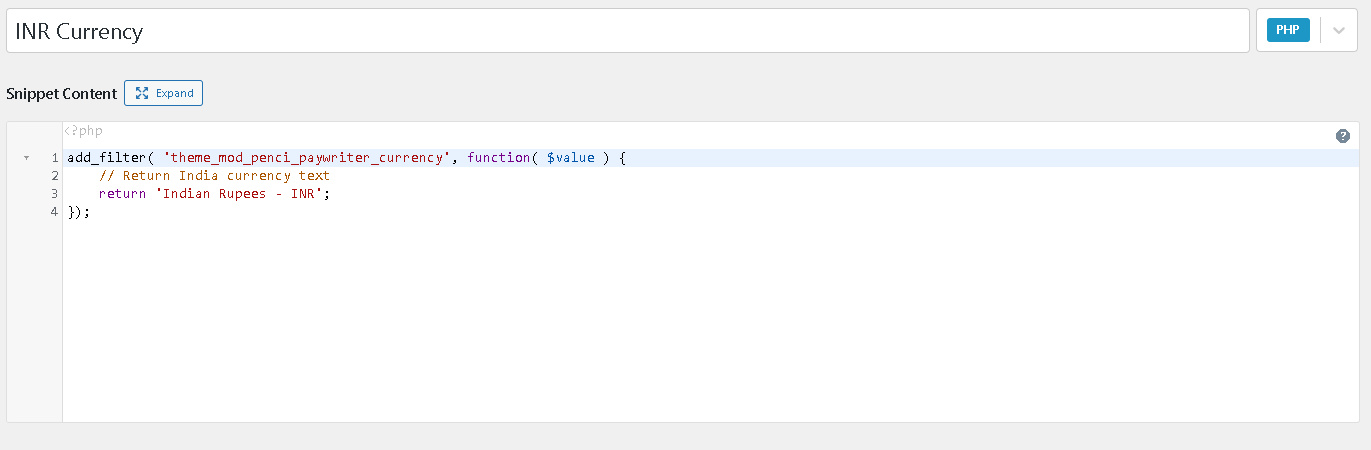Click the help question mark icon
This screenshot has width=1371, height=450.
(x=1343, y=136)
